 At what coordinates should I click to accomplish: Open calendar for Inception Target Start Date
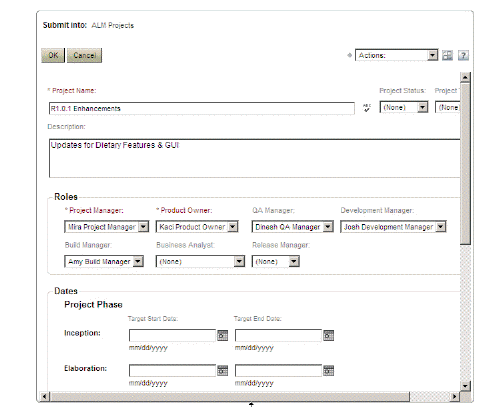pos(222,335)
